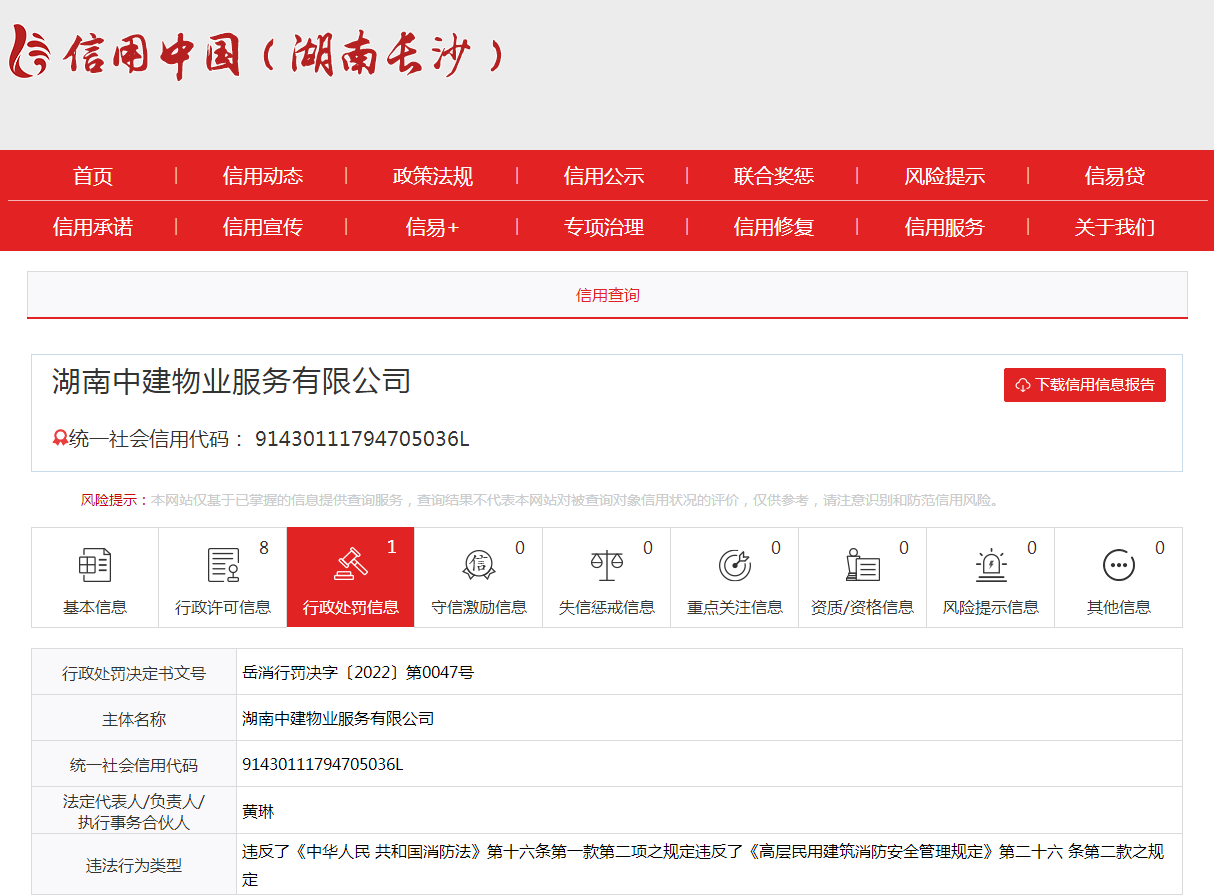Click the violation text citing 消防法
1214x895 pixels.
[x=703, y=866]
